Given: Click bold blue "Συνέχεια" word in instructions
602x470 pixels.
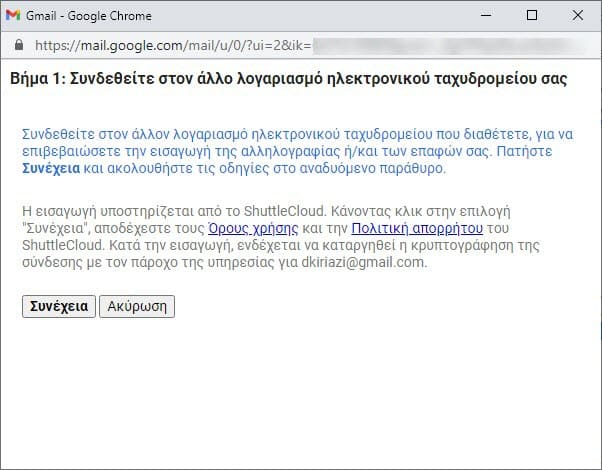Looking at the screenshot, I should (x=52, y=169).
